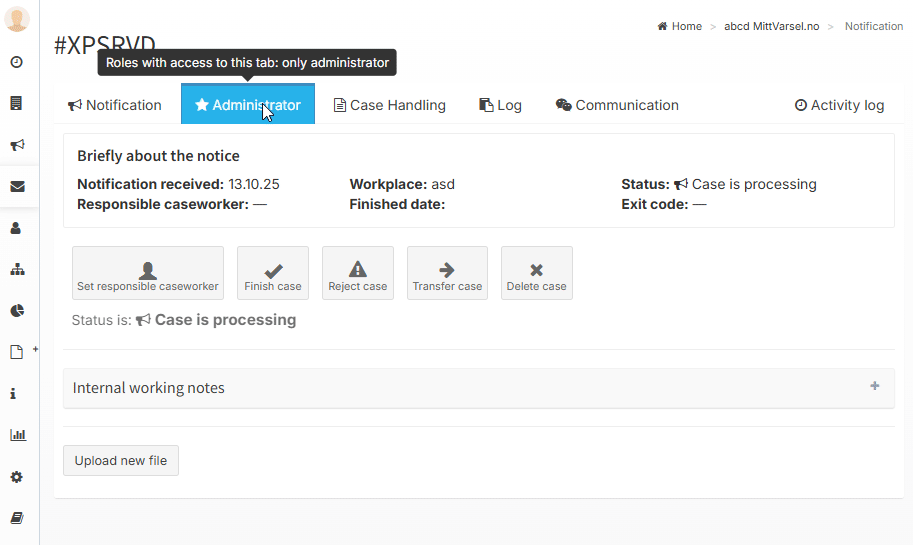
Task: Open the envelope icon in sidebar
Action: [17, 186]
